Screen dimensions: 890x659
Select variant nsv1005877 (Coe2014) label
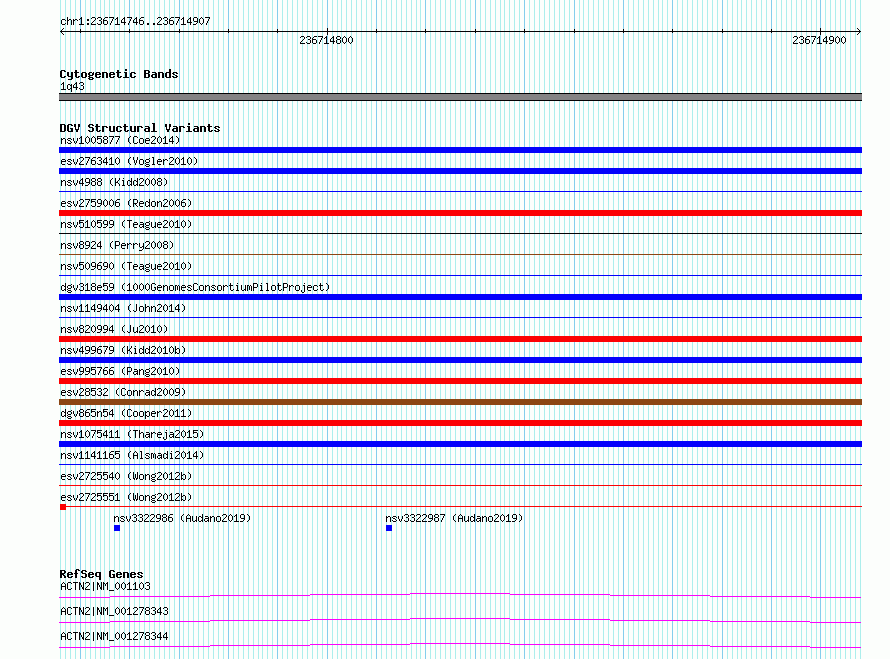120,140
